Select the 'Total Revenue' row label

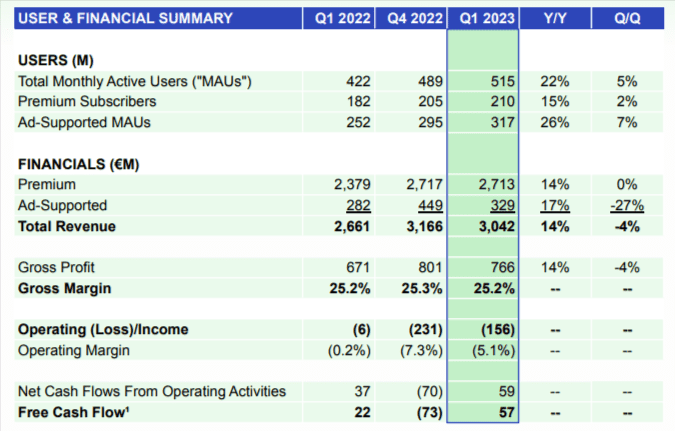pyautogui.click(x=67, y=226)
